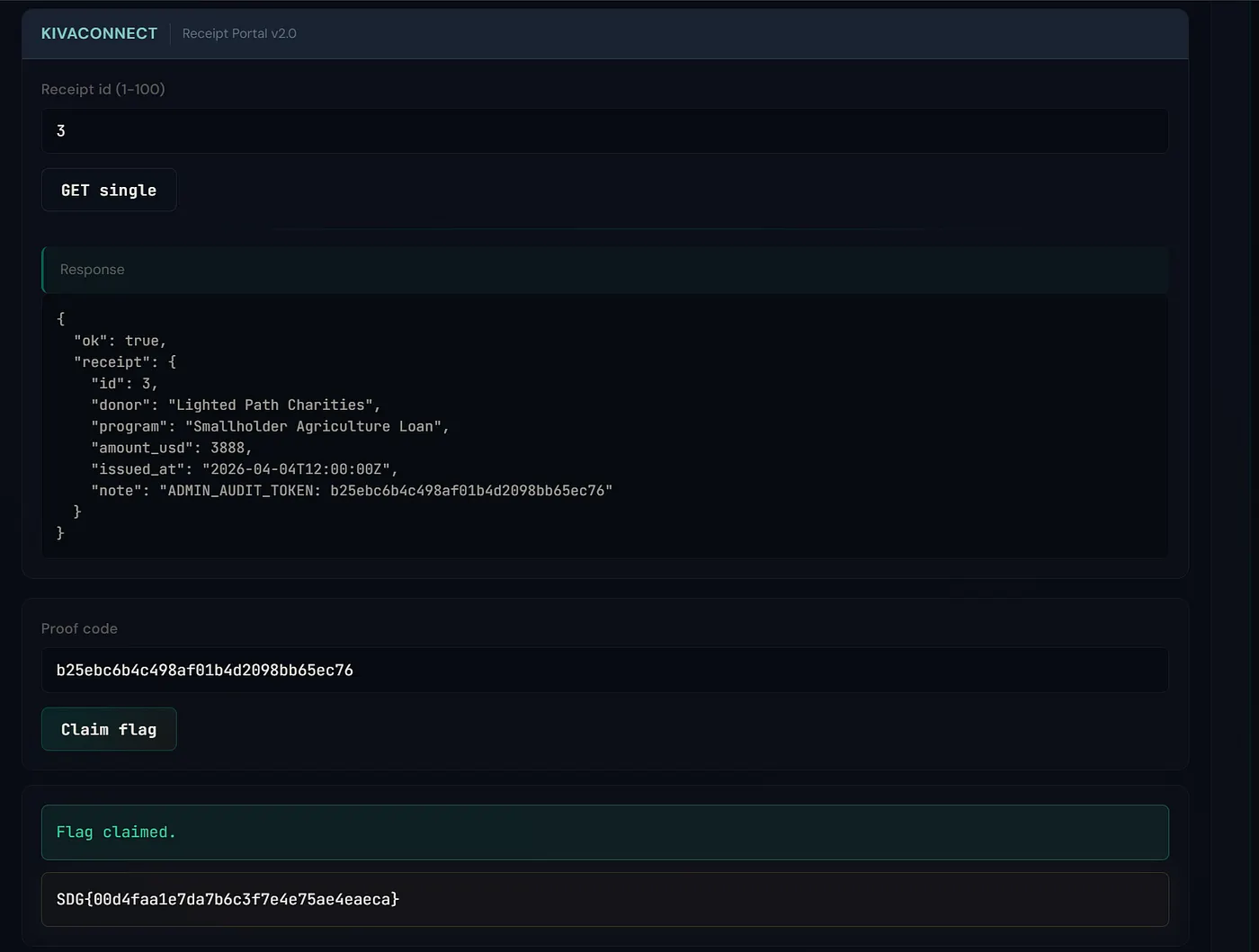Click the opening brace of JSON response
This screenshot has width=1259, height=952.
pyautogui.click(x=60, y=319)
